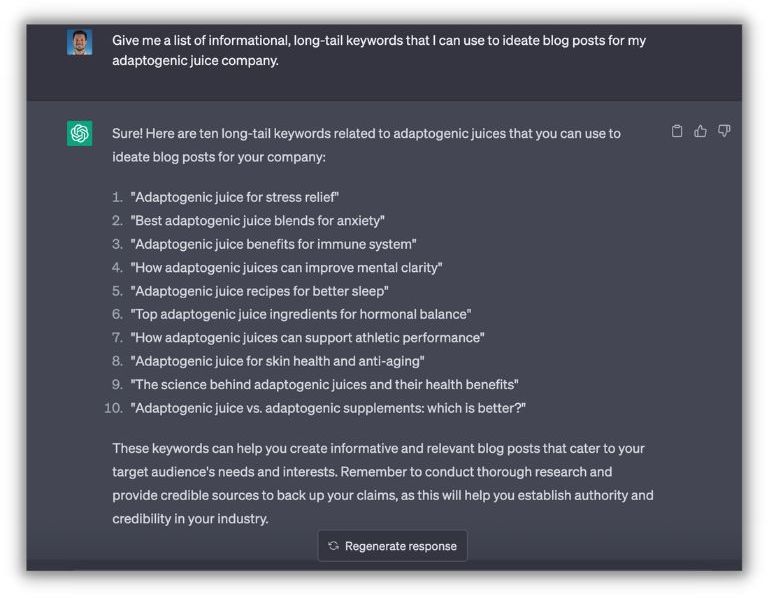Viewport: 771px width, 598px height.
Task: Select the recipes for better sleep keyword
Action: point(259,291)
